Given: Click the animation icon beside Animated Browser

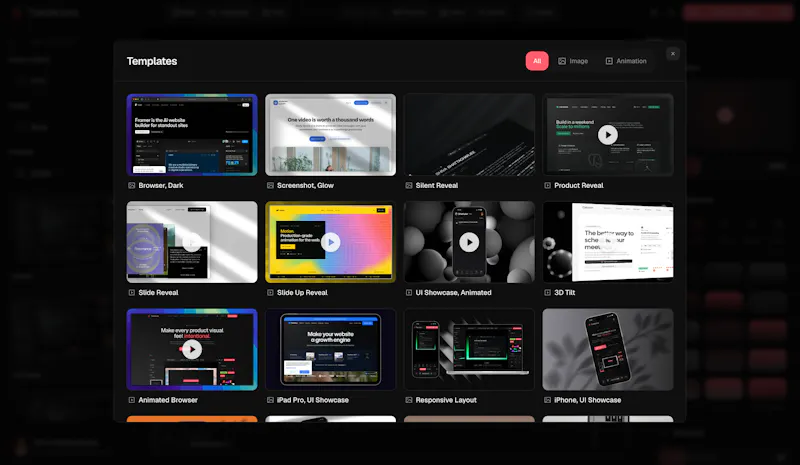Looking at the screenshot, I should point(132,400).
